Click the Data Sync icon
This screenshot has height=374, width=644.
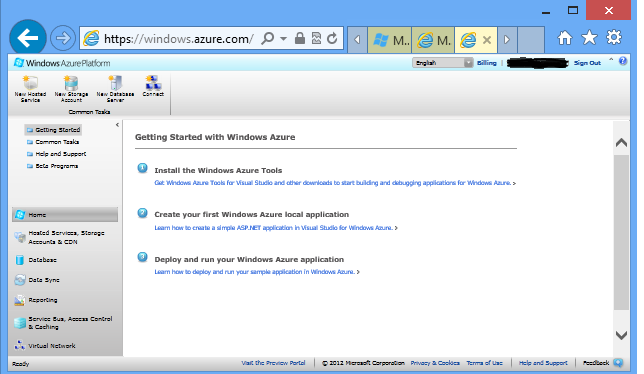pyautogui.click(x=19, y=280)
